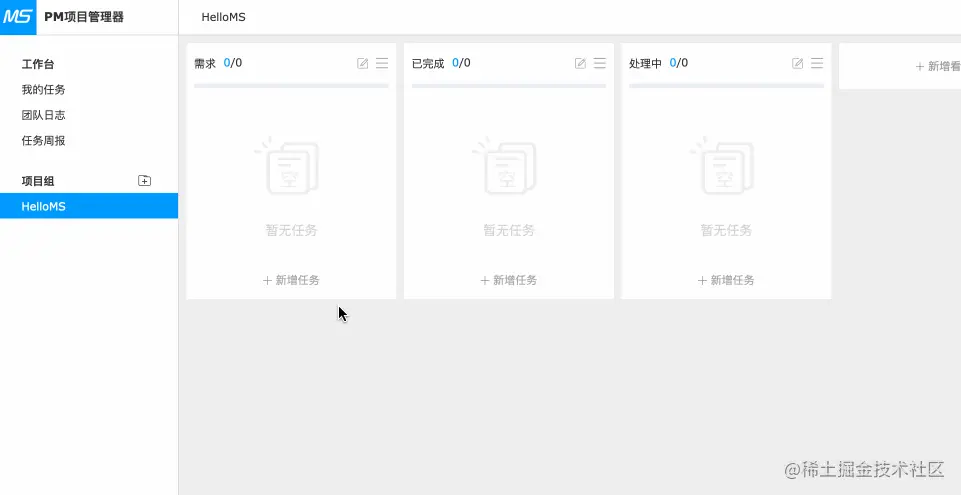This screenshot has width=961, height=495.
Task: Click the 已完成 column progress bar
Action: 509,86
